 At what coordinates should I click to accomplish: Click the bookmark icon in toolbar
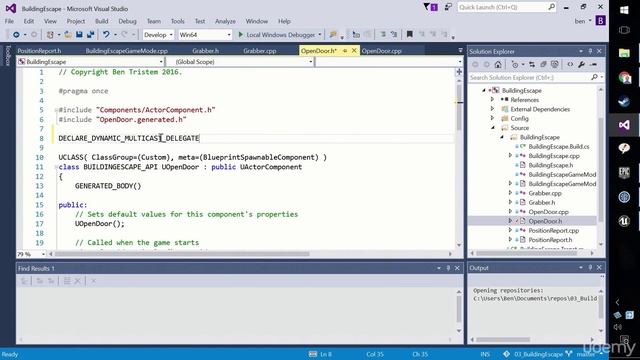coord(409,35)
